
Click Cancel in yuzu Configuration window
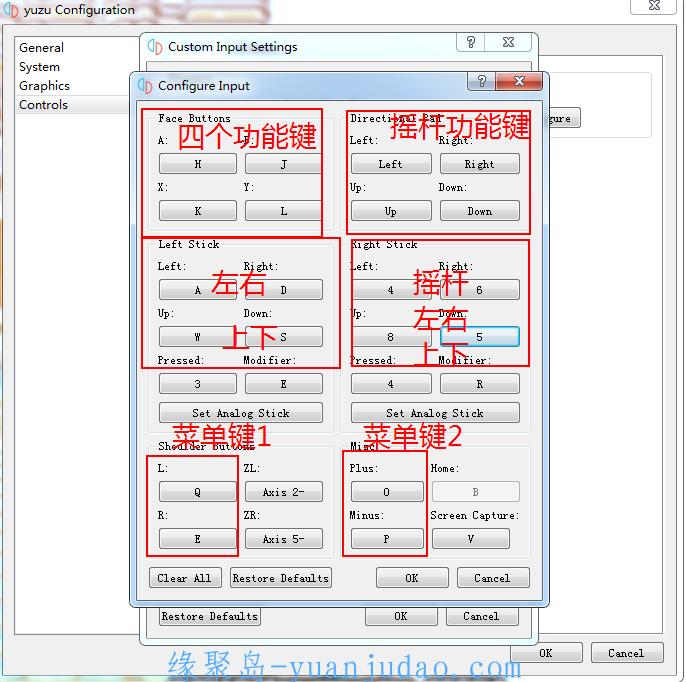[626, 653]
